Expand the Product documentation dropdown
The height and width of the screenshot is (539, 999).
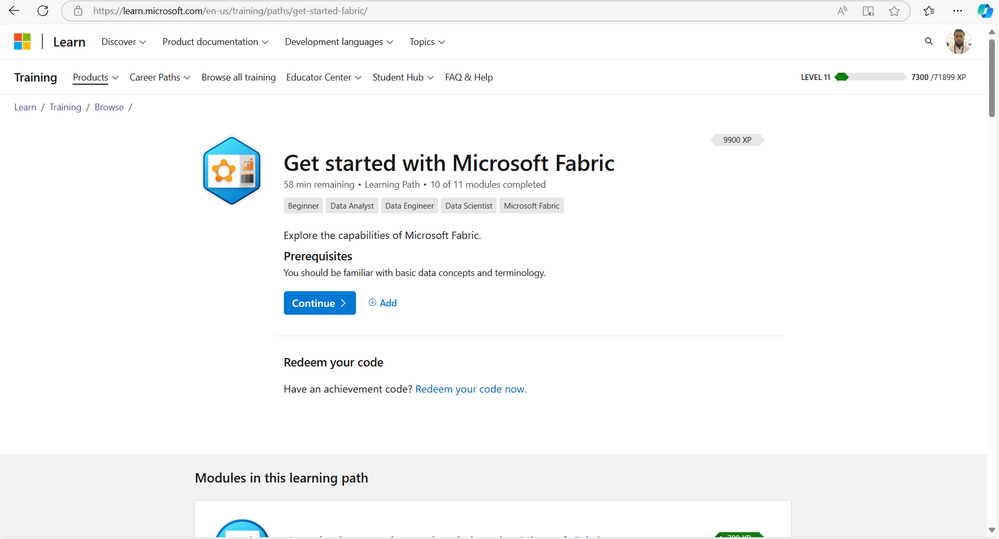pyautogui.click(x=215, y=42)
